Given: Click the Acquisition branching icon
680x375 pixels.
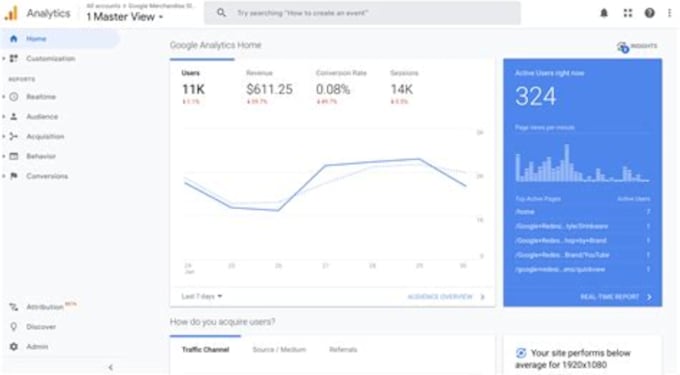Looking at the screenshot, I should click(x=14, y=136).
